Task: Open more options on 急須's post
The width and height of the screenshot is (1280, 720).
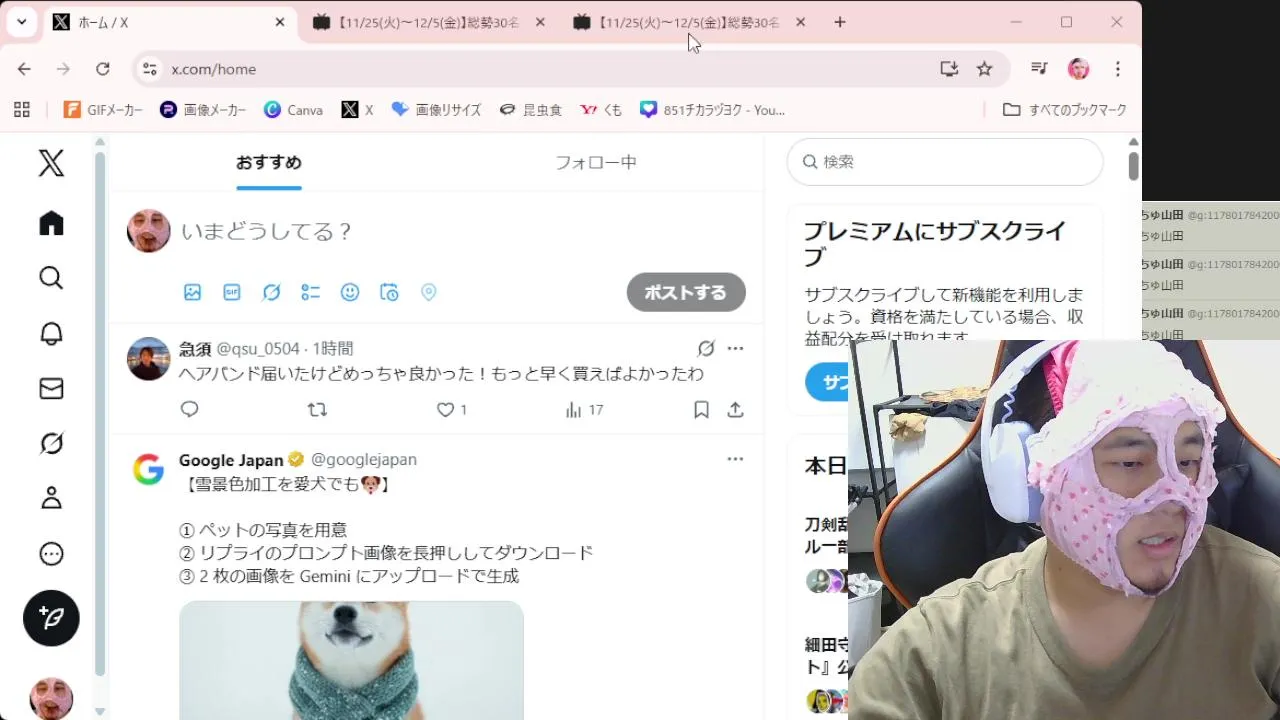Action: click(x=735, y=348)
